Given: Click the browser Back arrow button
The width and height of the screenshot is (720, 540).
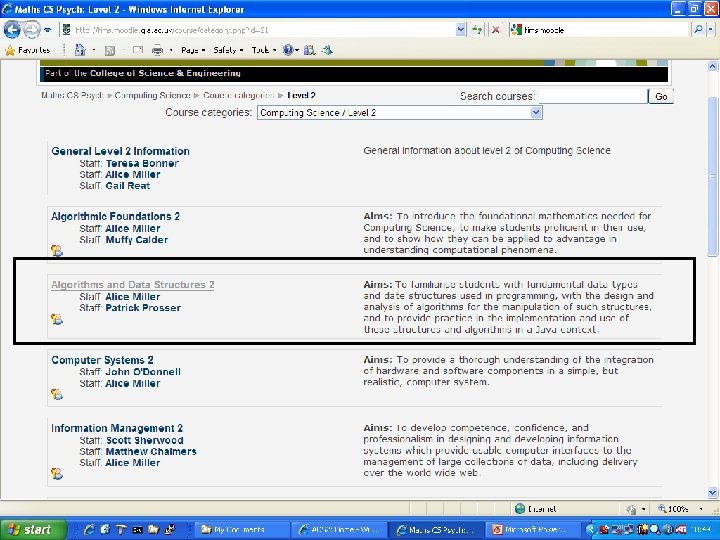Looking at the screenshot, I should tap(12, 30).
